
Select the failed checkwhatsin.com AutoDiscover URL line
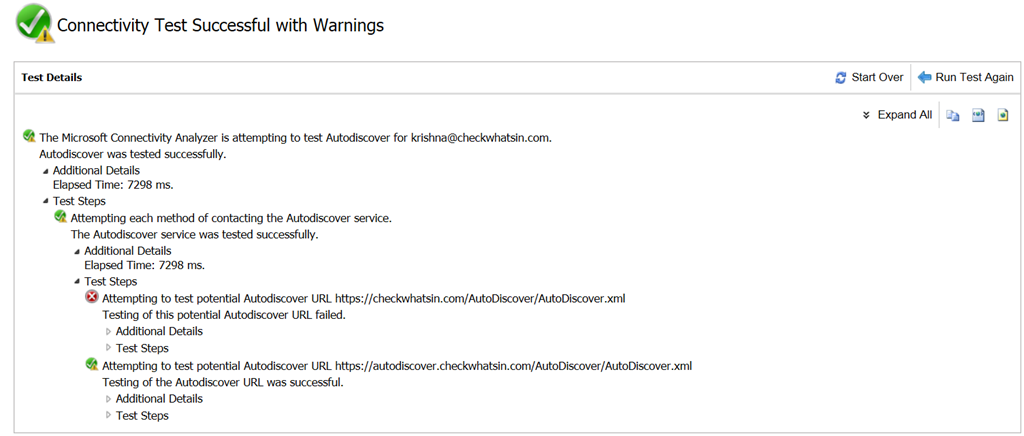[364, 298]
